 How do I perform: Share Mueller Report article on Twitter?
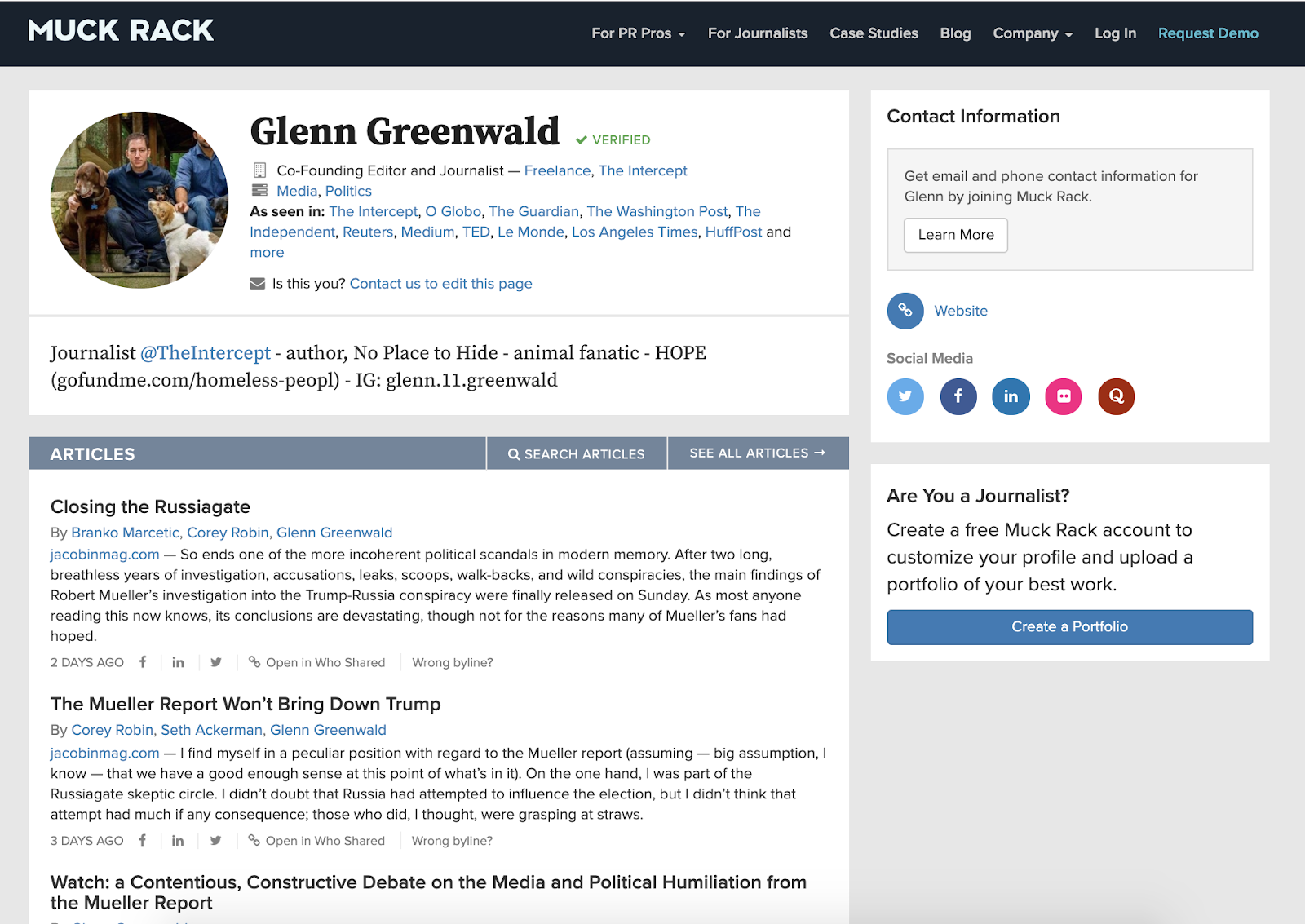pos(215,841)
